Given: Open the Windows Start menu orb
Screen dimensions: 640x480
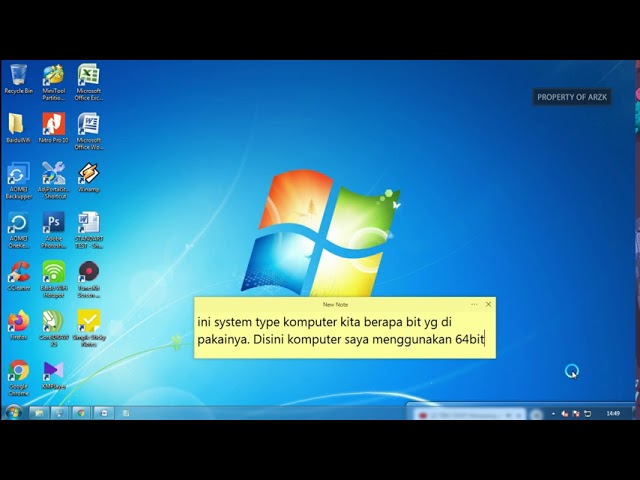Looking at the screenshot, I should (13, 413).
